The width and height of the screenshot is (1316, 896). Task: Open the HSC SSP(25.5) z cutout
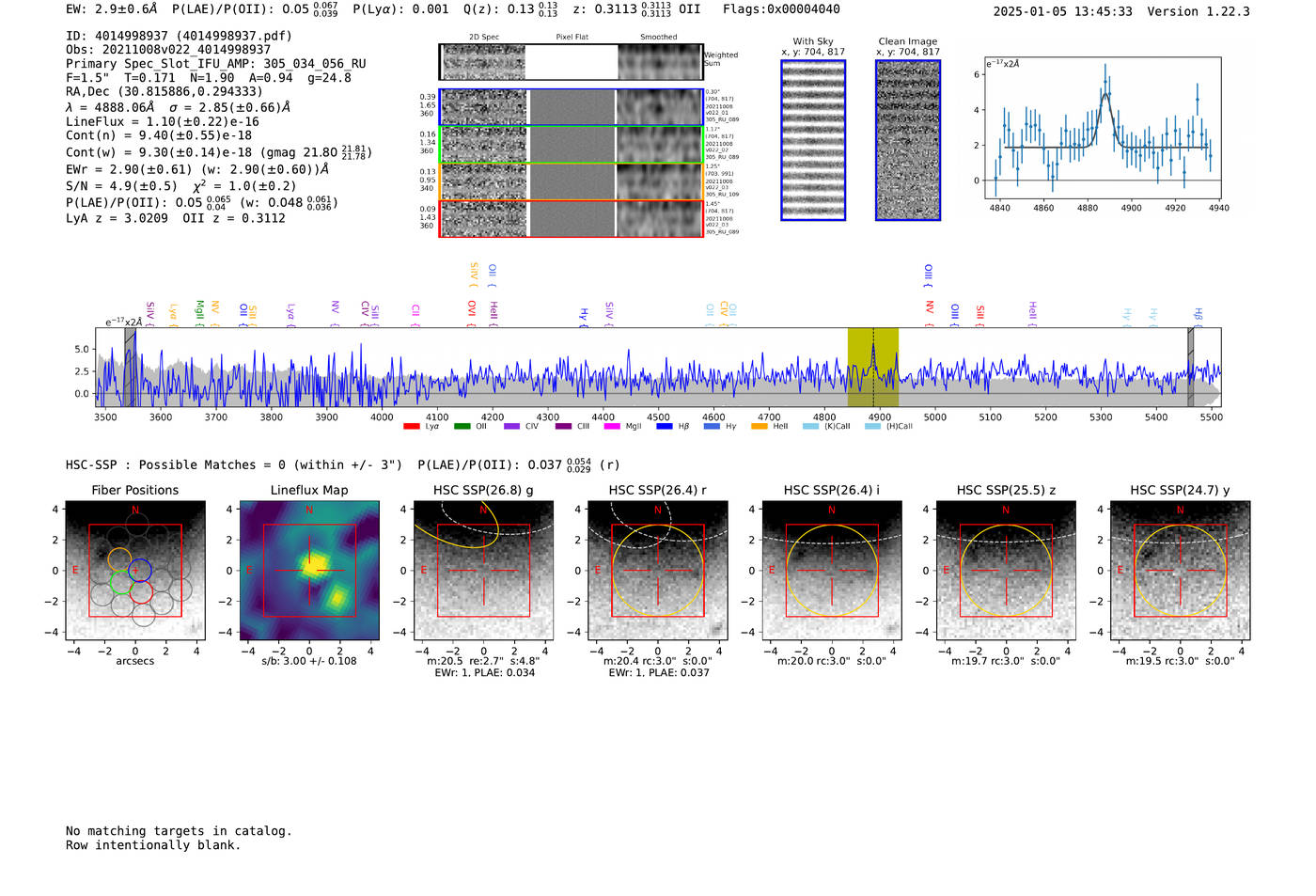1006,571
